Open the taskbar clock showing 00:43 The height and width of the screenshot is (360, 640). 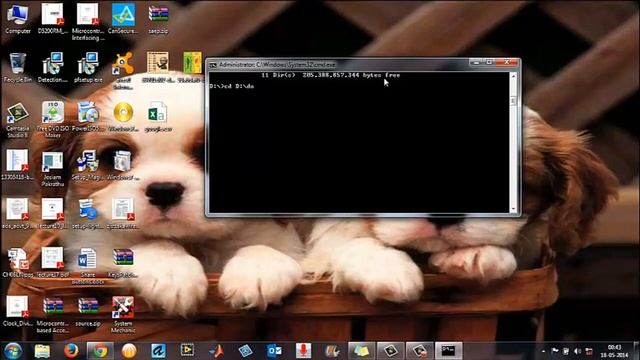click(614, 351)
